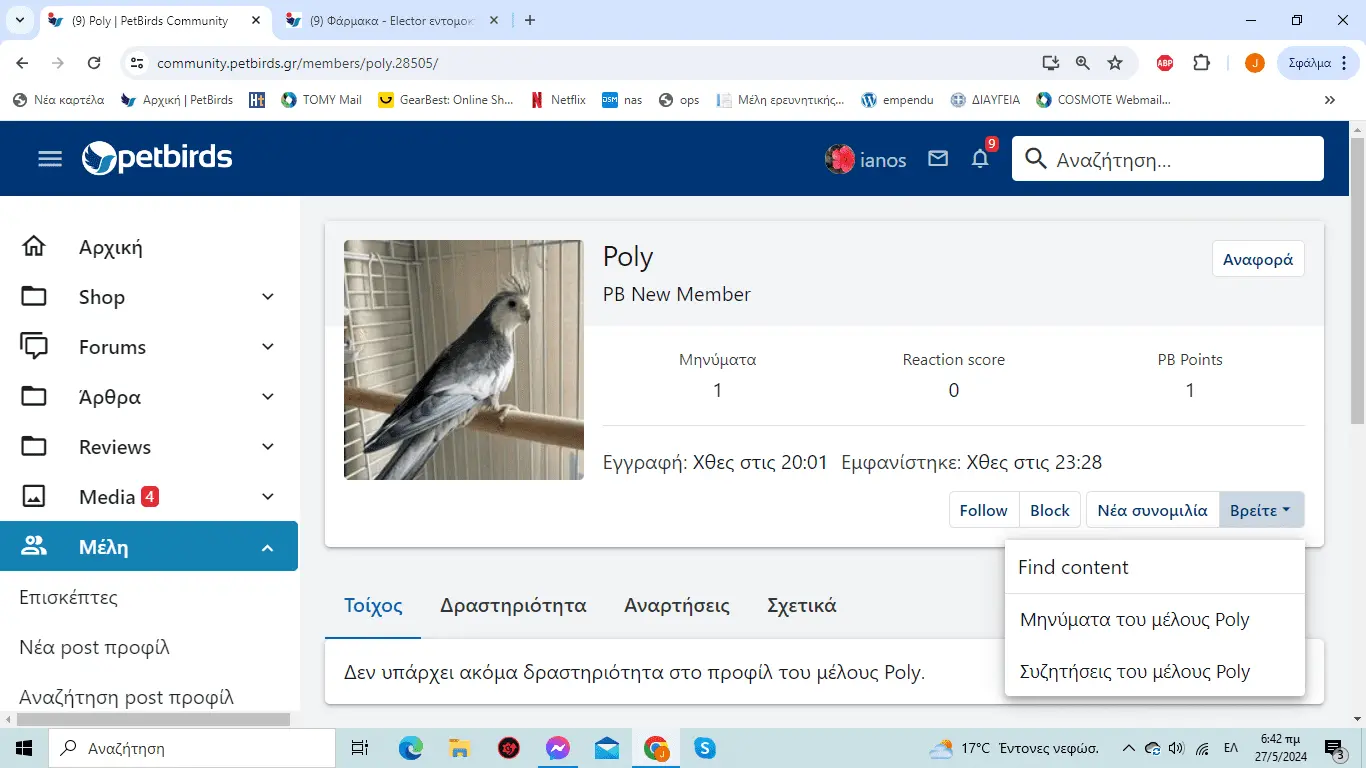Expand the Shop submenu chevron

267,297
